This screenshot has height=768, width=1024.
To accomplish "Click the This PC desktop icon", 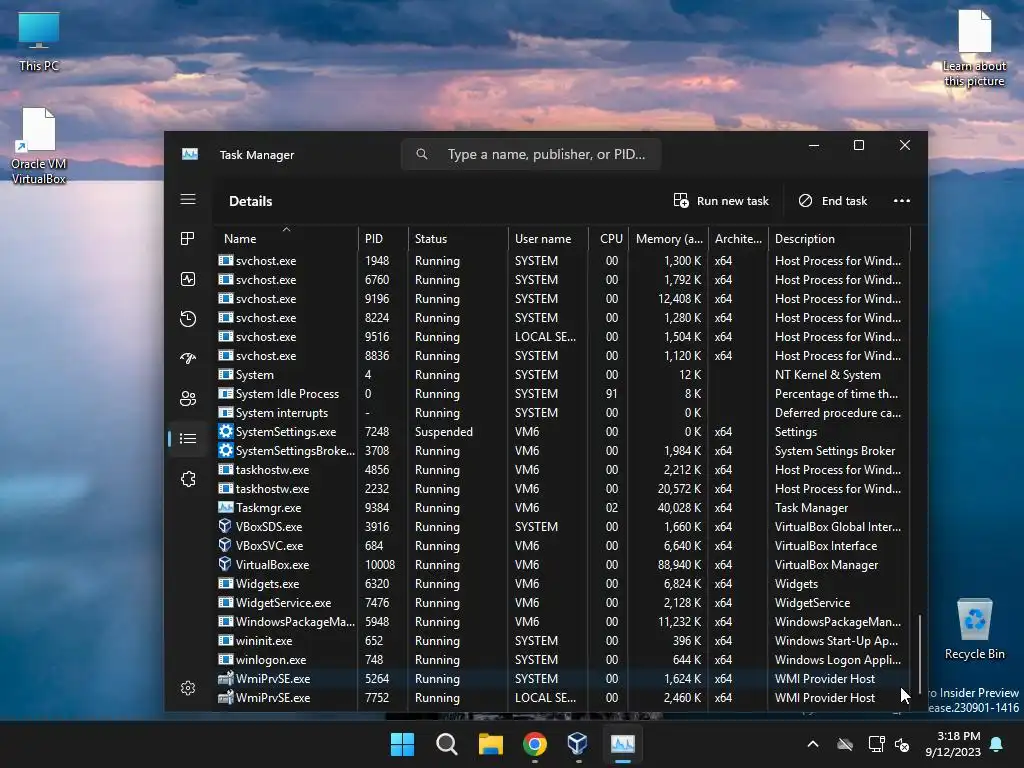I will 39,42.
